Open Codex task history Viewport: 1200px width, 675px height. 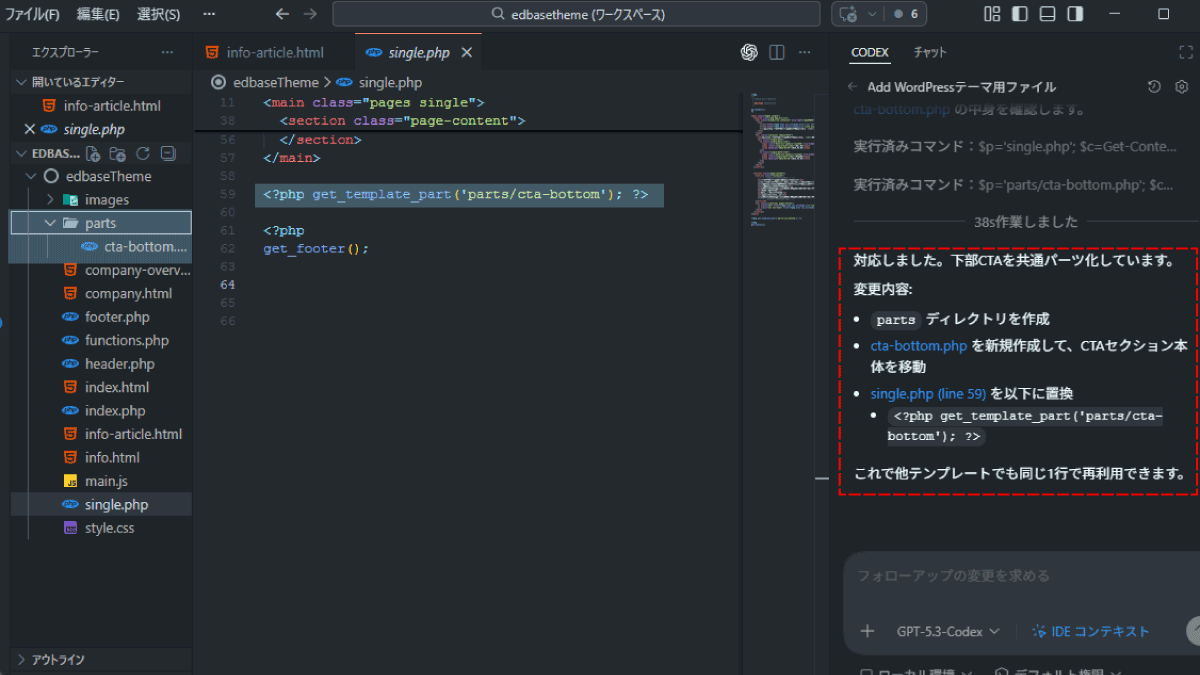(1154, 87)
